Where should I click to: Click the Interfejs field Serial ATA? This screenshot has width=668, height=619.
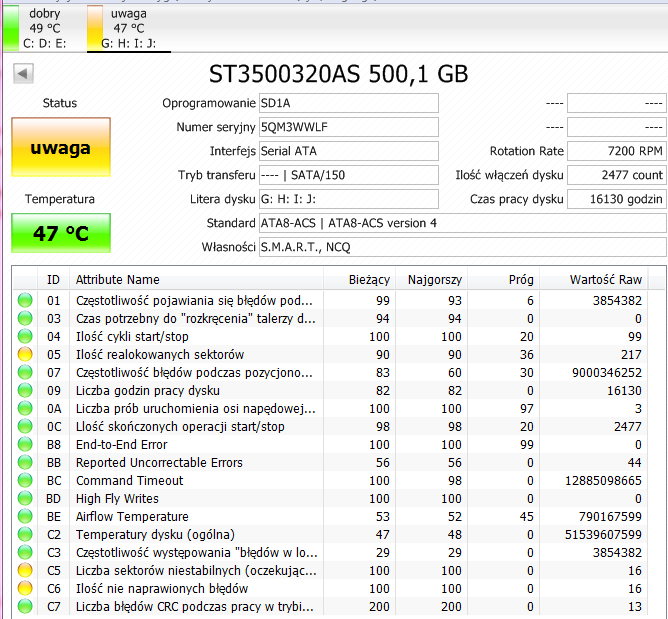[x=348, y=151]
